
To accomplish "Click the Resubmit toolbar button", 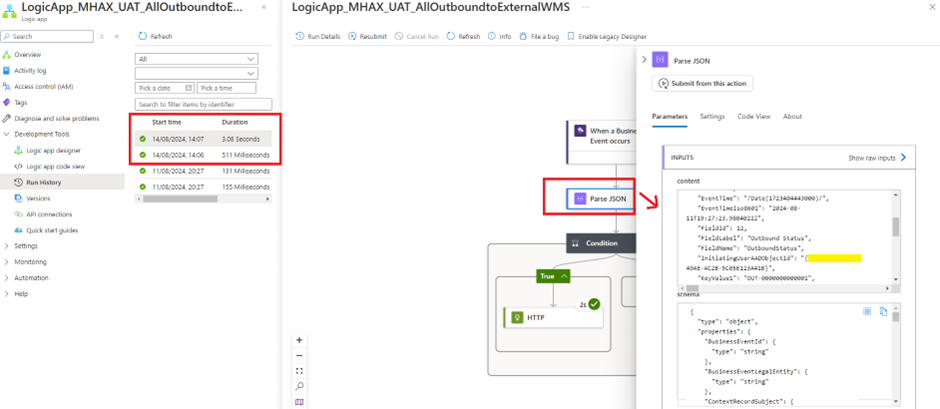I will click(367, 37).
